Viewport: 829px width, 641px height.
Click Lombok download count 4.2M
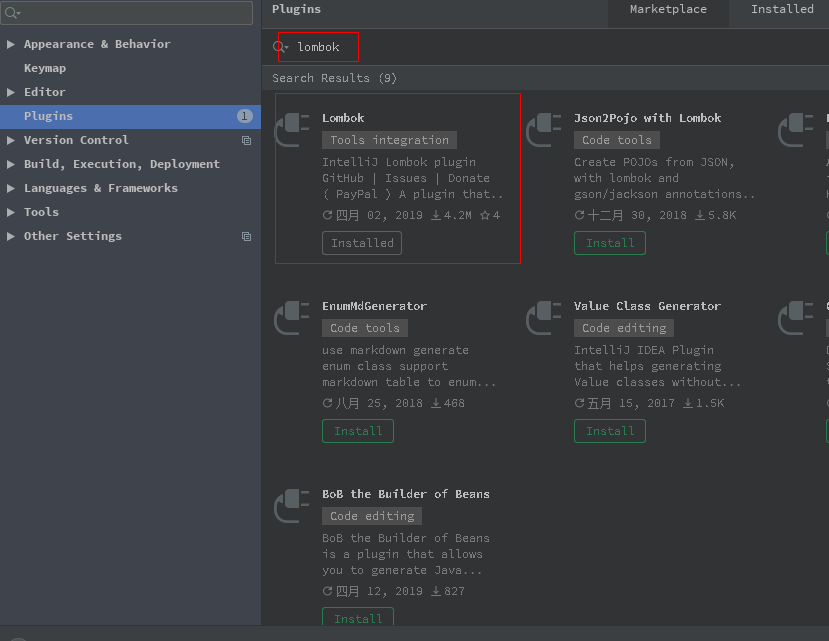point(452,215)
